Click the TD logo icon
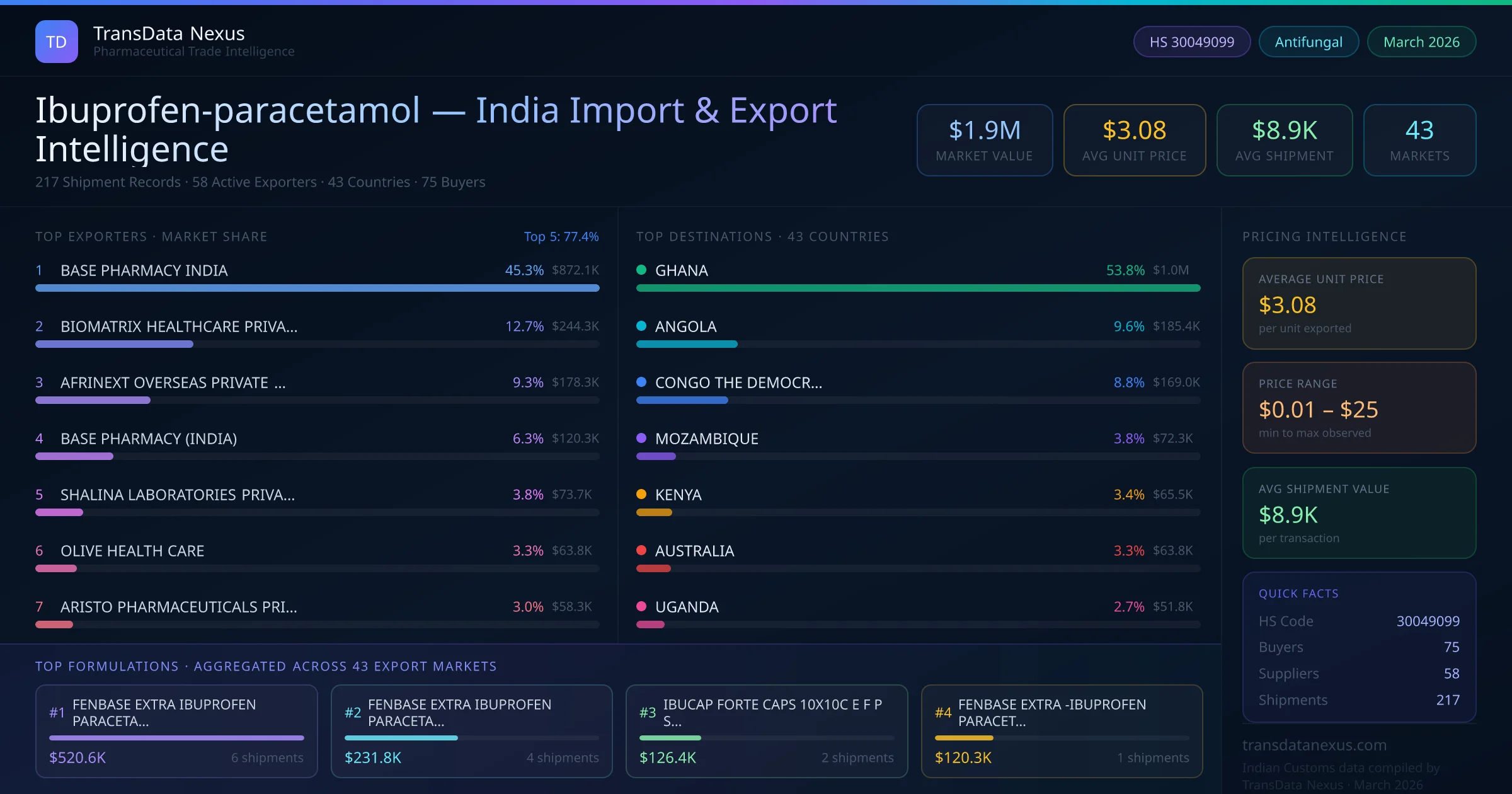Screen dimensions: 1512x794 [x=57, y=42]
